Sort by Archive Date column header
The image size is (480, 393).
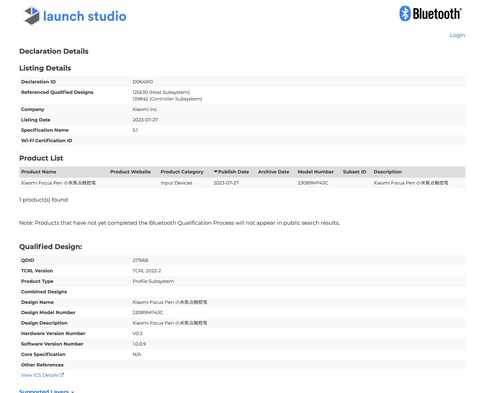click(x=273, y=172)
